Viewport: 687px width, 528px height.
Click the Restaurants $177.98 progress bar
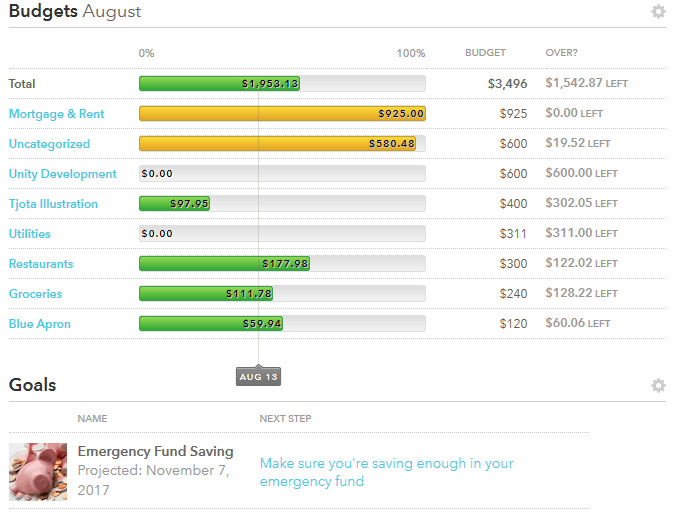224,264
